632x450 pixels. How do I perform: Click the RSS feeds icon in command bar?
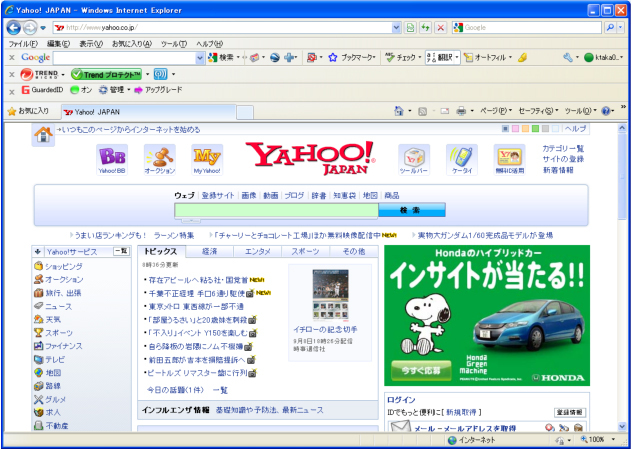click(x=422, y=111)
